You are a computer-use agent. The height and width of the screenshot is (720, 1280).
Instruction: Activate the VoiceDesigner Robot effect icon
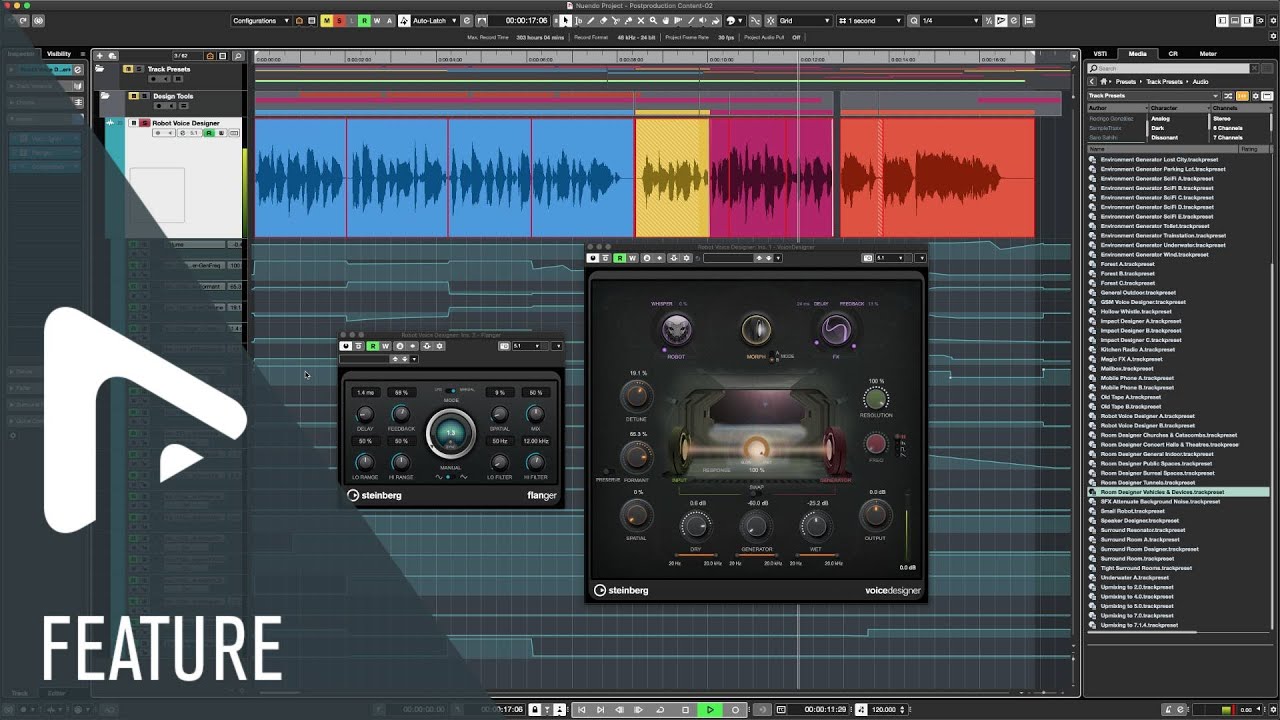(x=677, y=329)
